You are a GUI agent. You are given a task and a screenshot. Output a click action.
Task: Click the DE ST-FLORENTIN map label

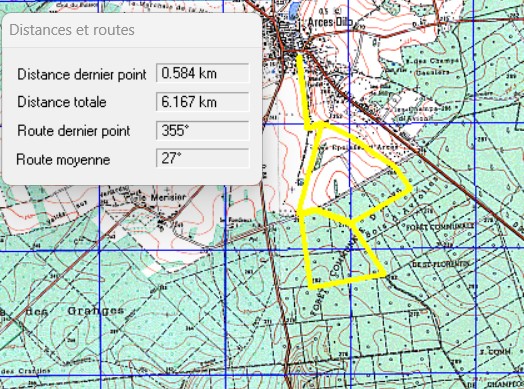pyautogui.click(x=440, y=265)
